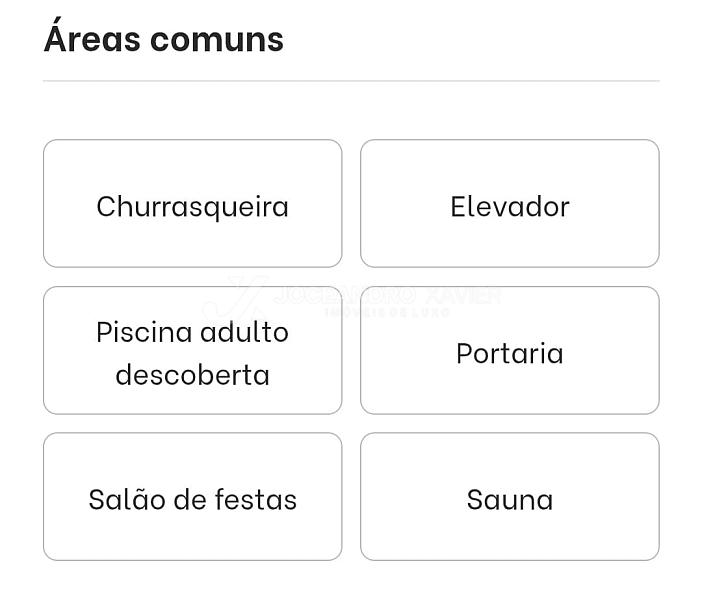Click the word 'Churrasqueira' label text
The image size is (702, 600).
[192, 206]
